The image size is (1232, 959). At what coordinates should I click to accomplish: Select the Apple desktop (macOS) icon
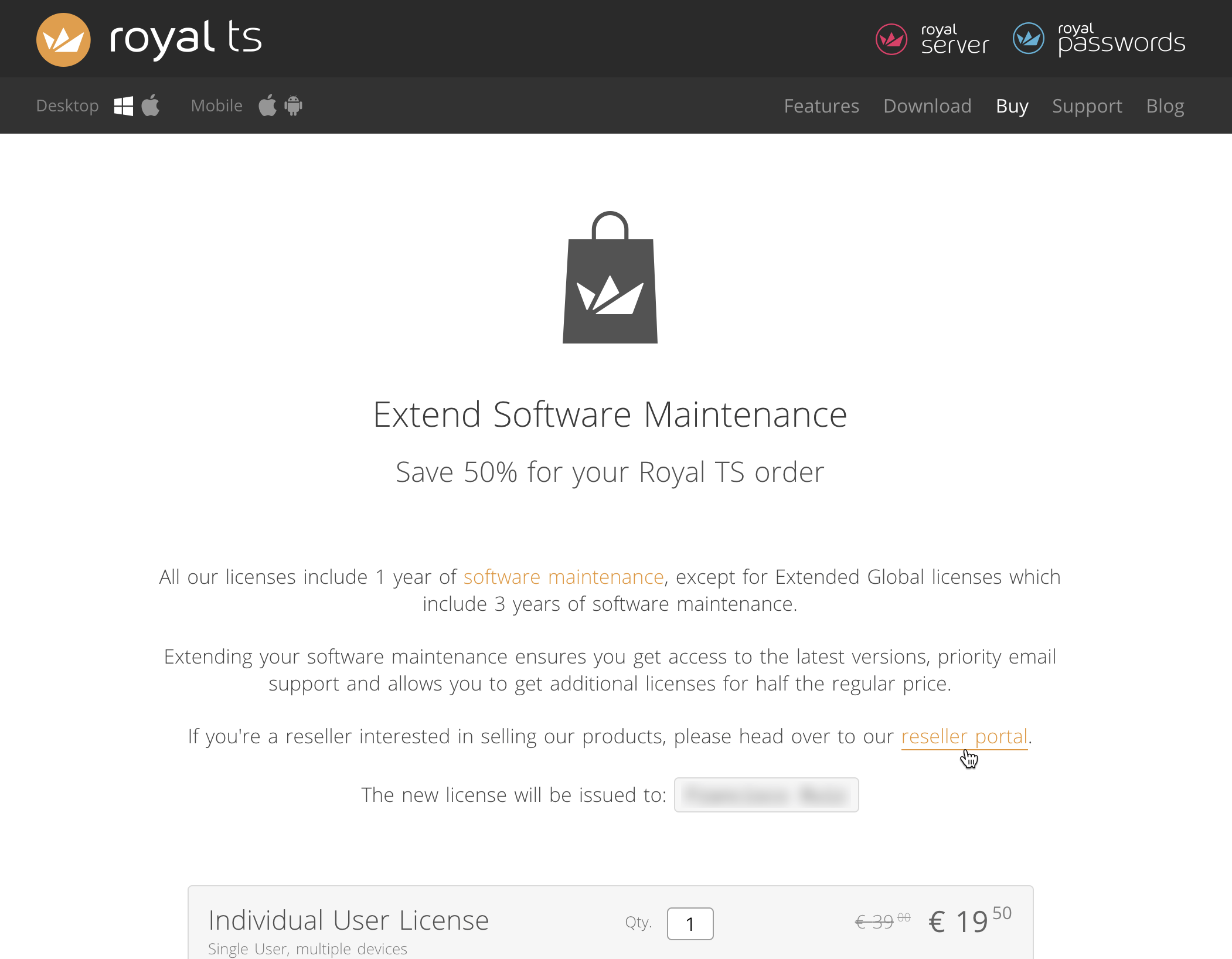click(151, 106)
